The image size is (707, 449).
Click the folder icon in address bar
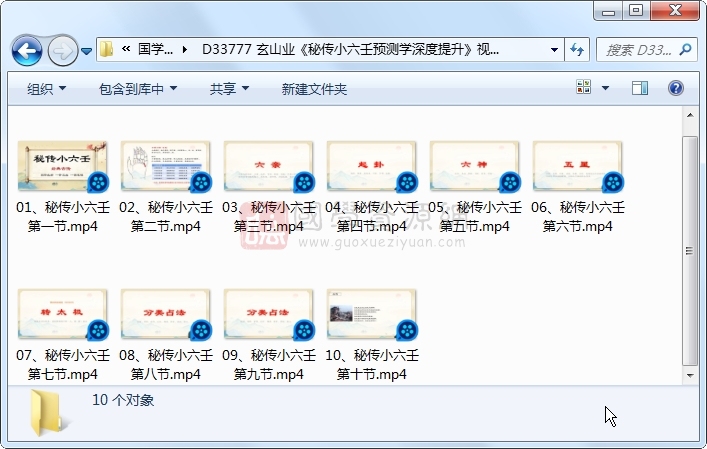click(x=106, y=49)
